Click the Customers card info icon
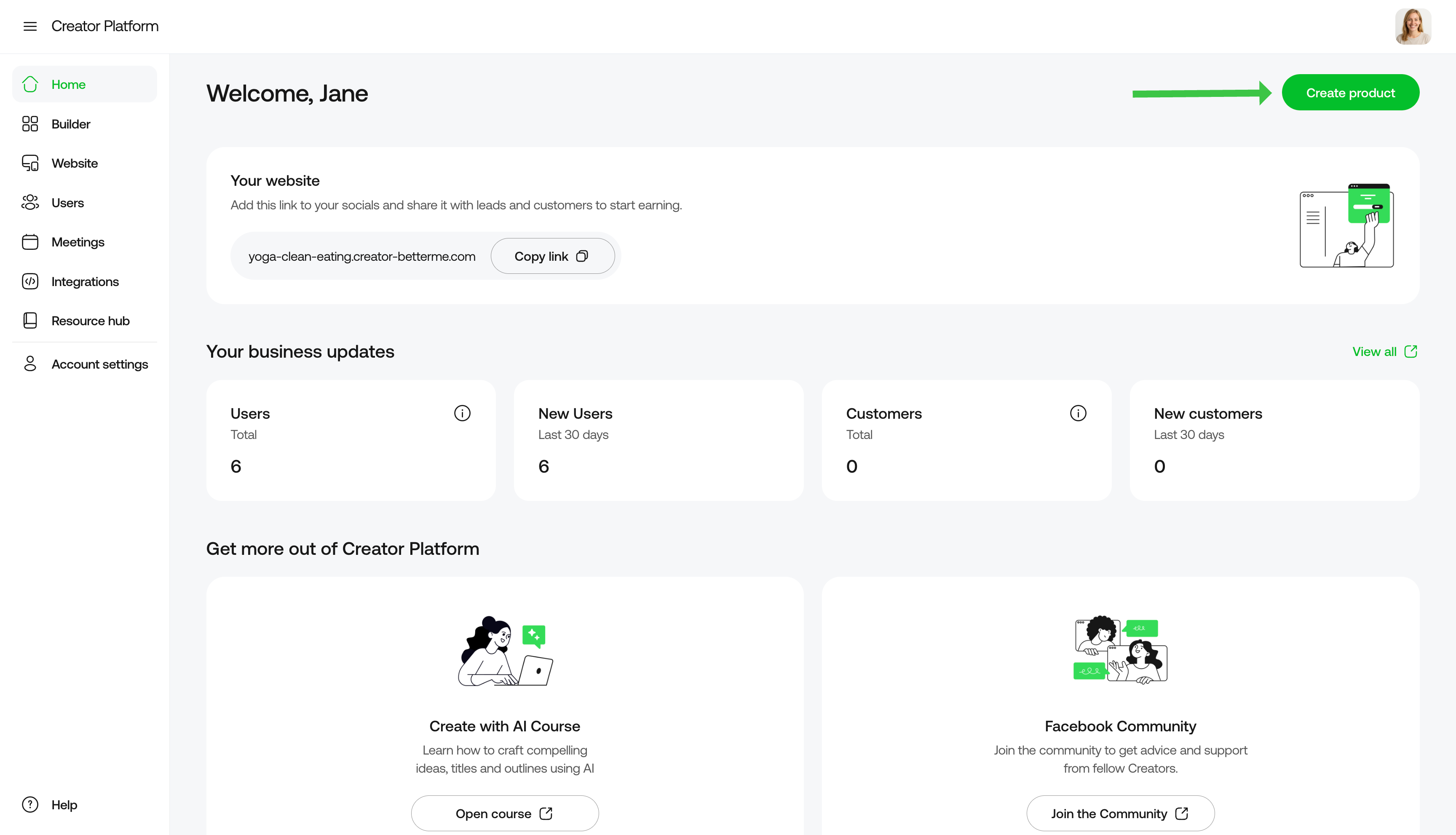The image size is (1456, 835). [x=1078, y=412]
